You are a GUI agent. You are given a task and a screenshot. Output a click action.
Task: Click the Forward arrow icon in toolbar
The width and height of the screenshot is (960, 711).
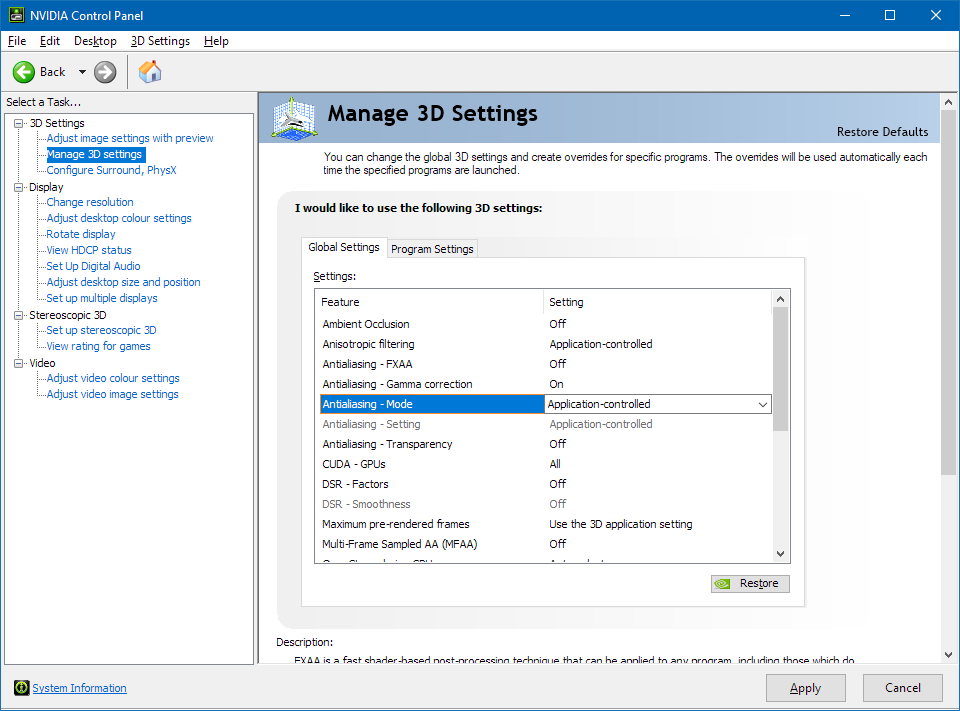click(105, 72)
